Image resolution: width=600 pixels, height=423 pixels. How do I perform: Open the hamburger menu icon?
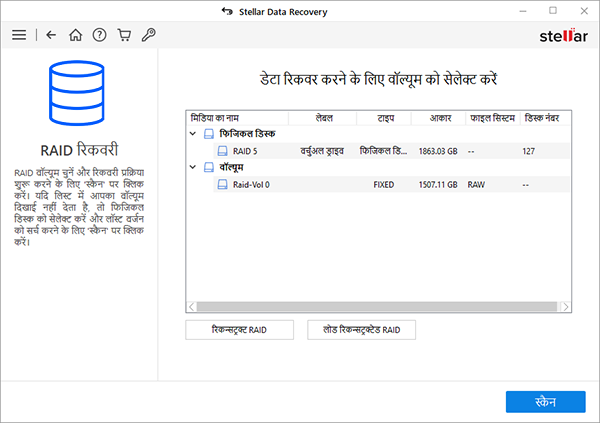coord(19,35)
